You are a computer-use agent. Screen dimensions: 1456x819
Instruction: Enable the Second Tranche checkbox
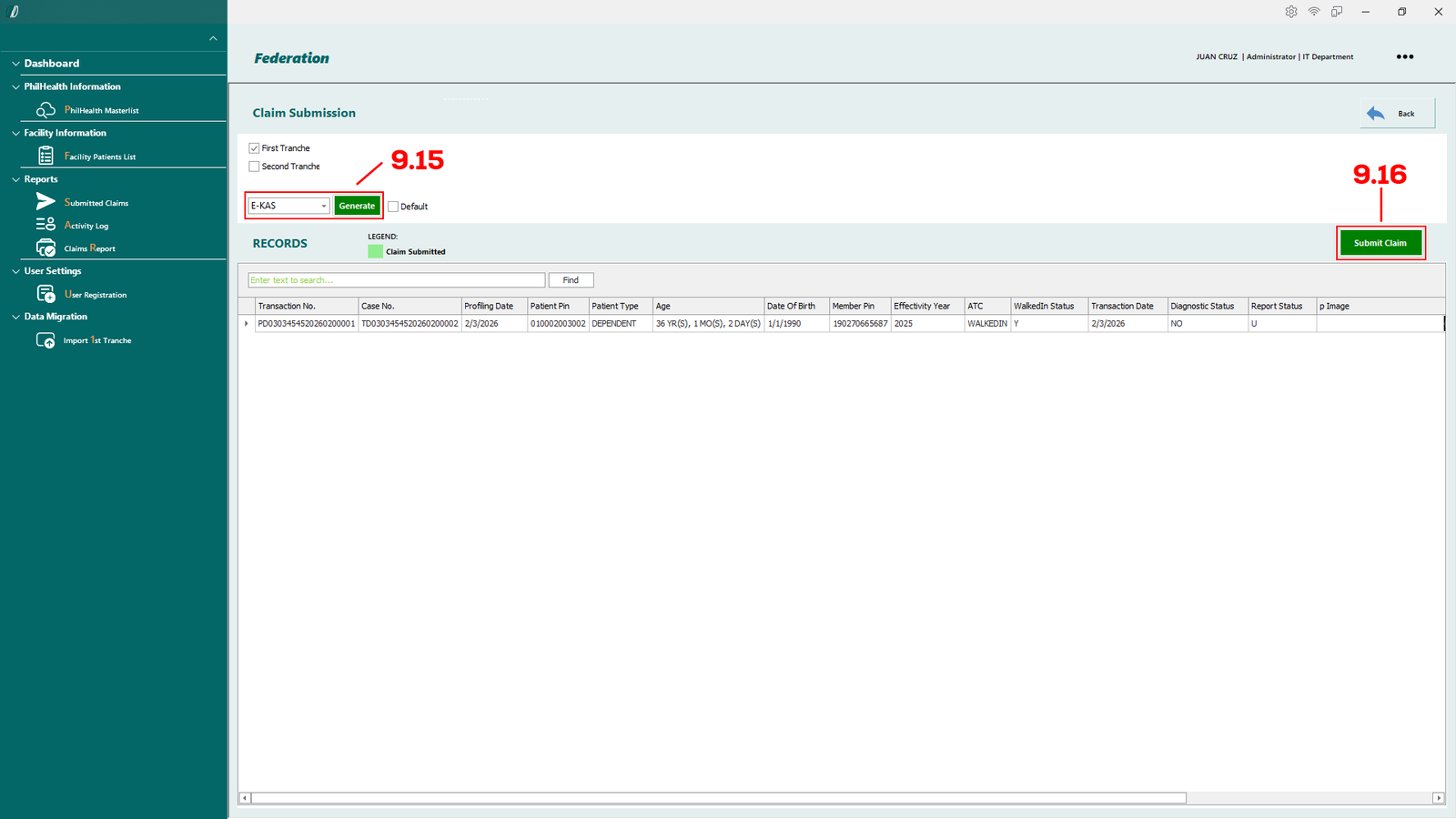point(255,167)
